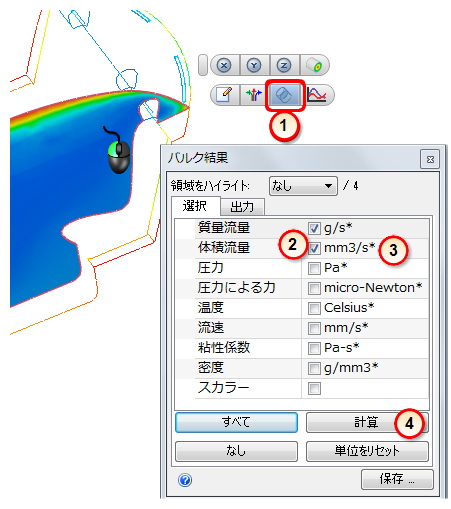451x509 pixels.
Task: Align plane to Z axis icon
Action: [284, 65]
